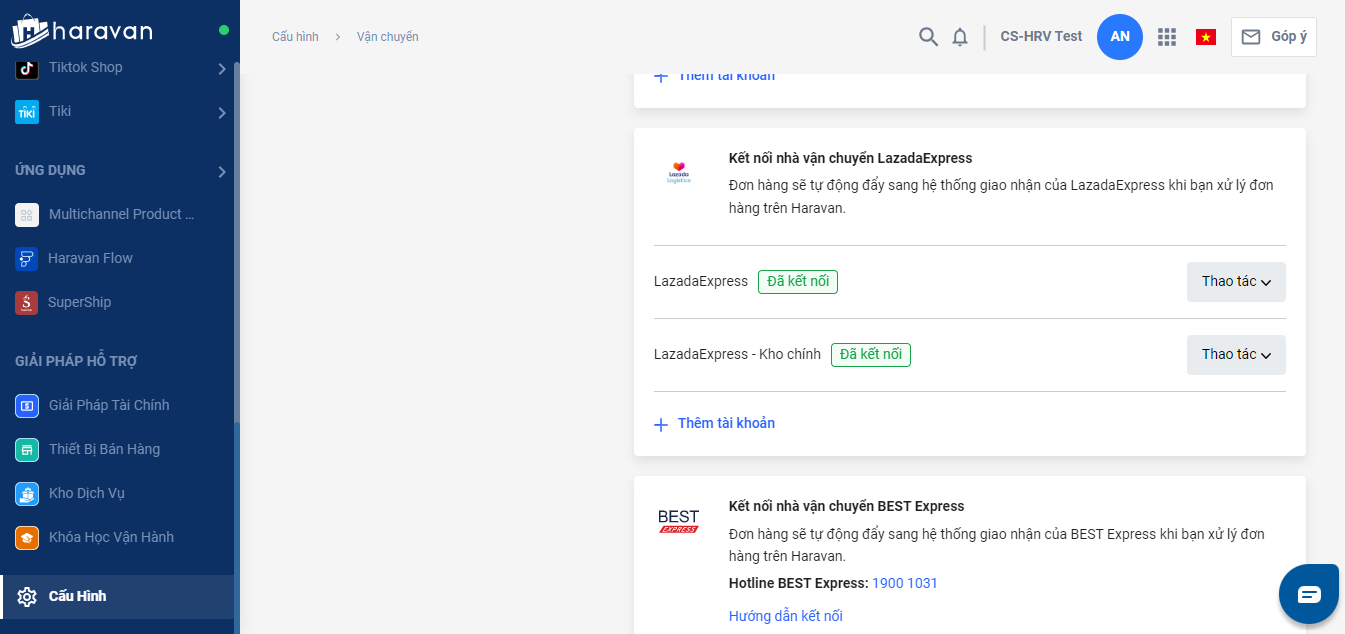This screenshot has width=1345, height=634.
Task: Open the notifications bell
Action: click(960, 37)
